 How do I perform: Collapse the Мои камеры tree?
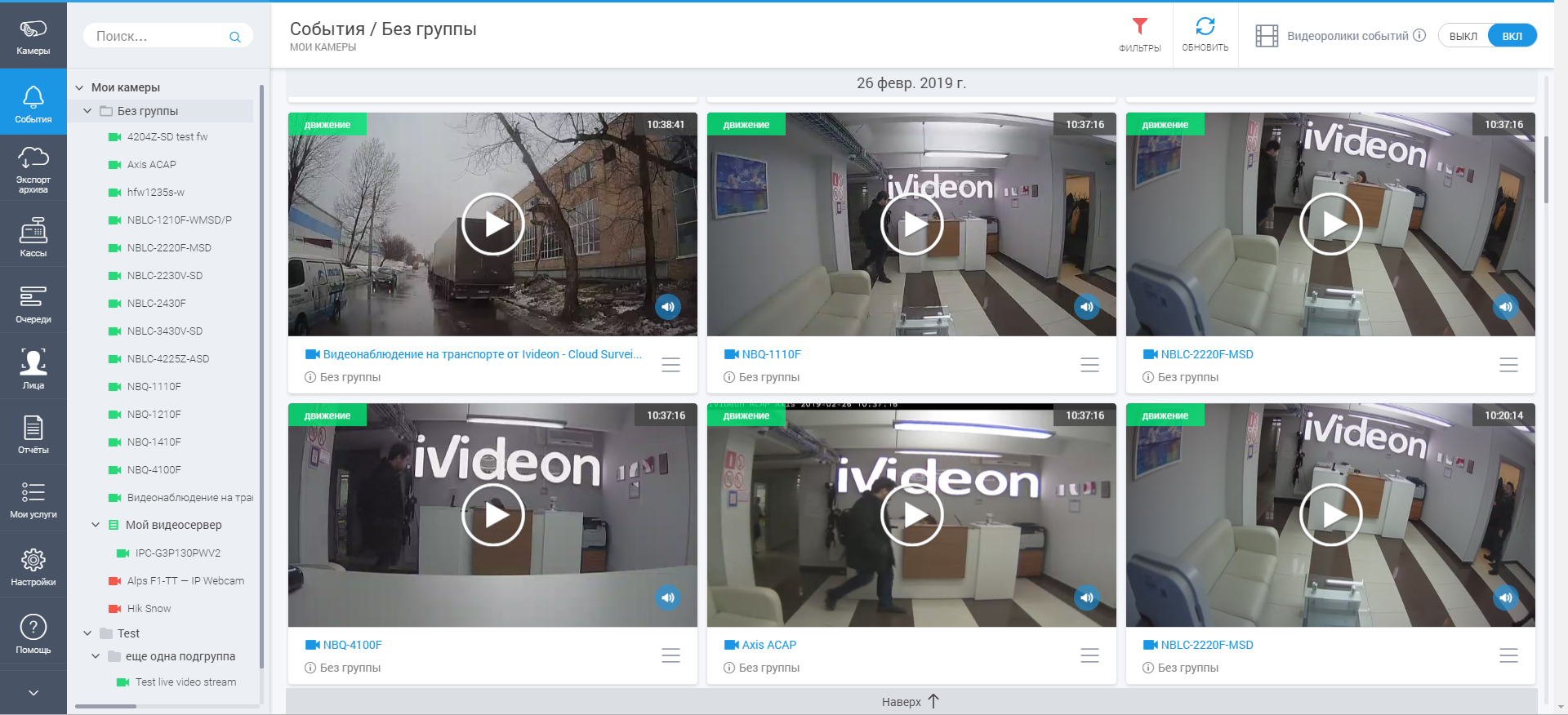pyautogui.click(x=79, y=87)
